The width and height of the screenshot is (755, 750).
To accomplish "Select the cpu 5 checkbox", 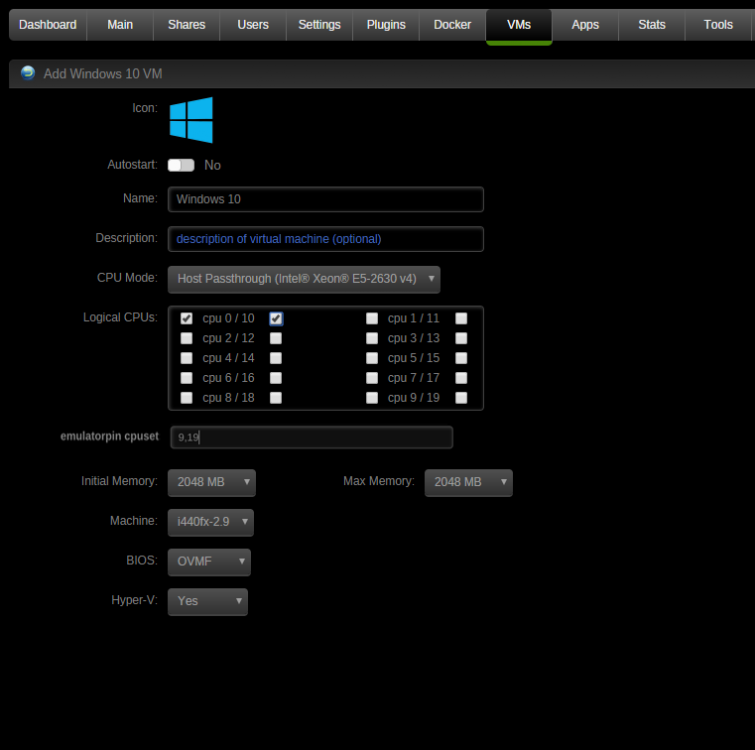I will click(372, 358).
